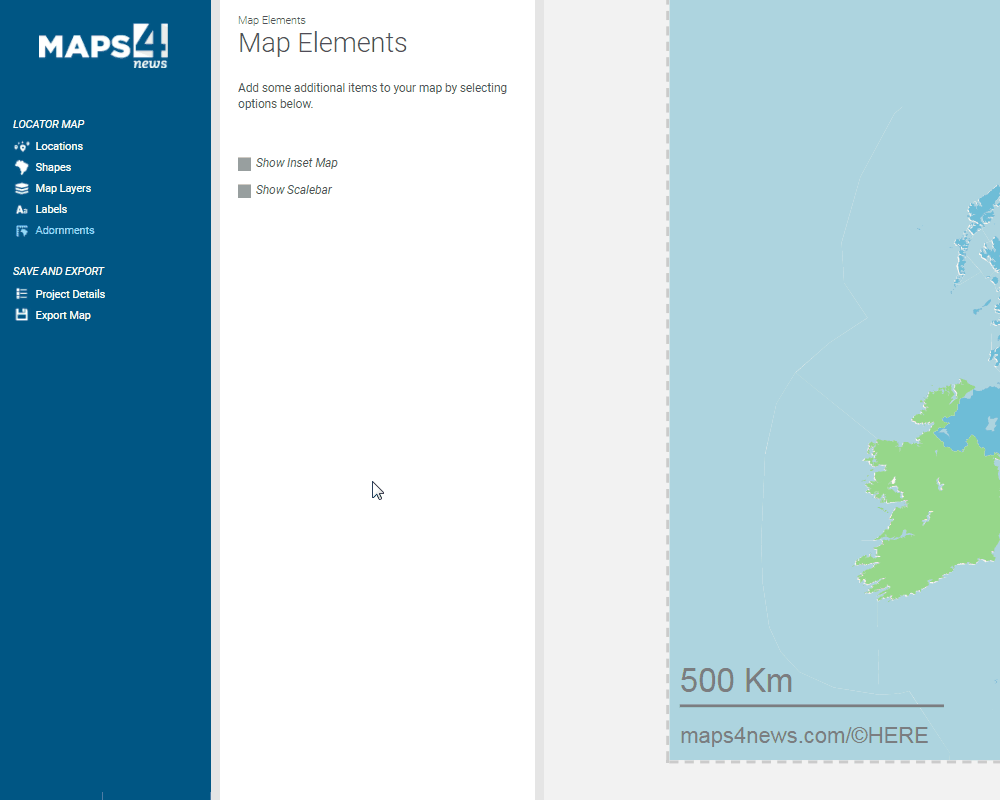This screenshot has width=1000, height=800.
Task: Click the maps4news.com/©HERE attribution text
Action: [804, 736]
